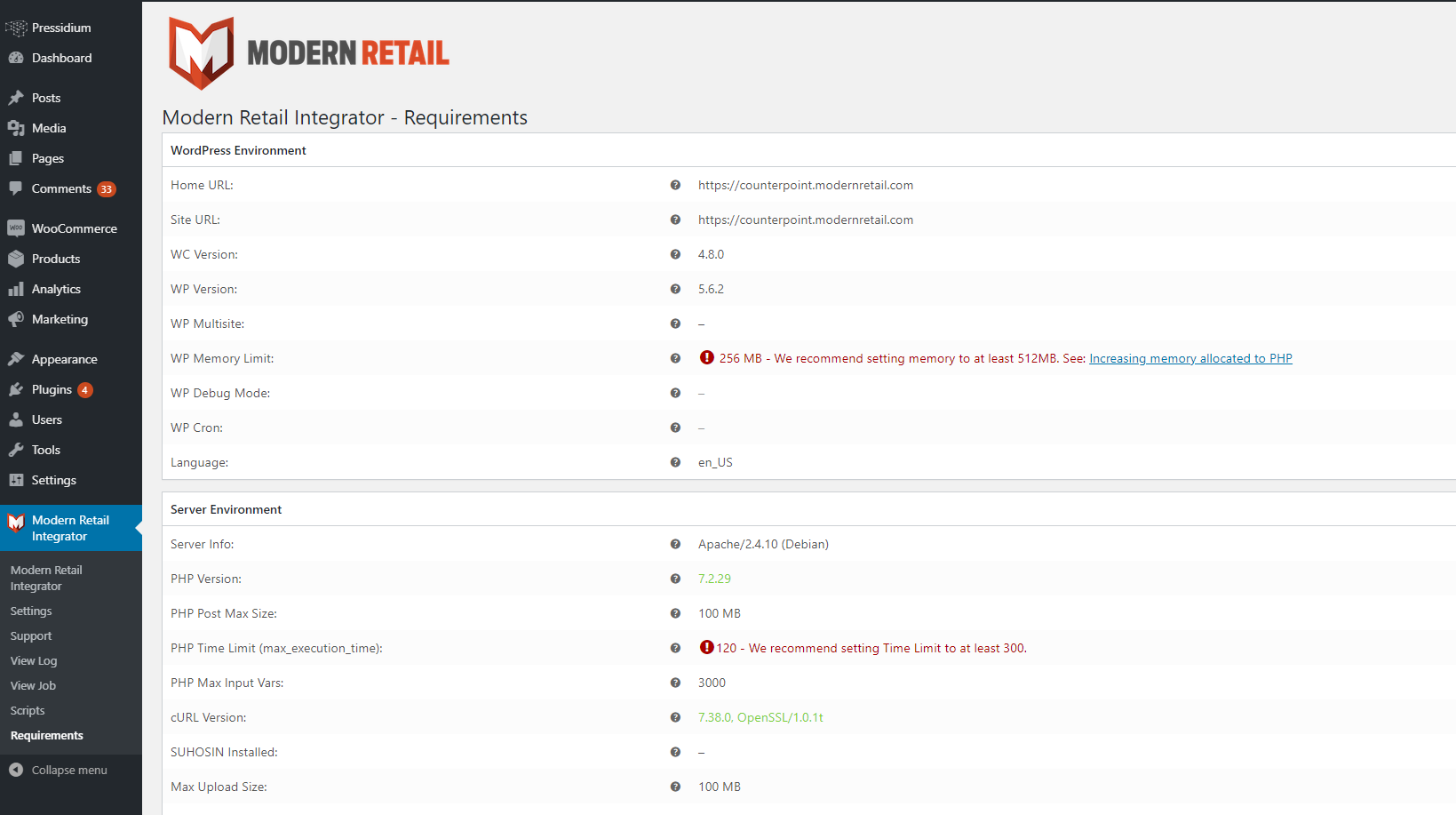Click the Home URL value counterpoint.modernretail.com
Image resolution: width=1456 pixels, height=815 pixels.
806,185
